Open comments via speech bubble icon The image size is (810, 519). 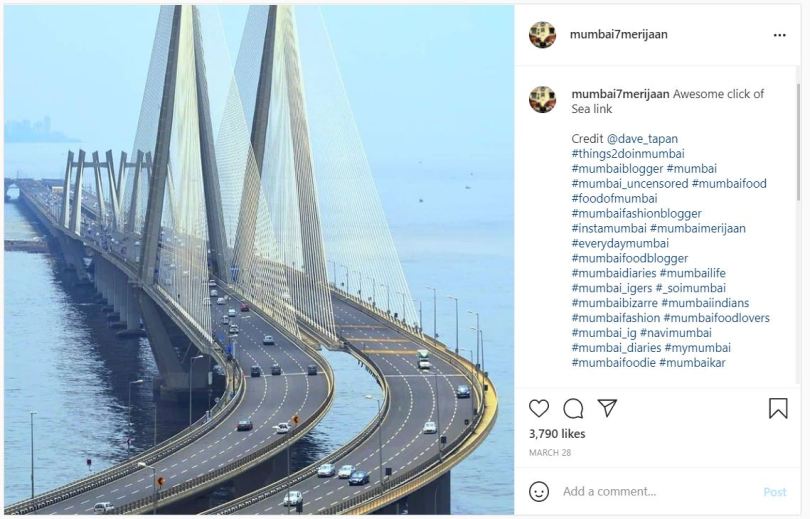573,408
